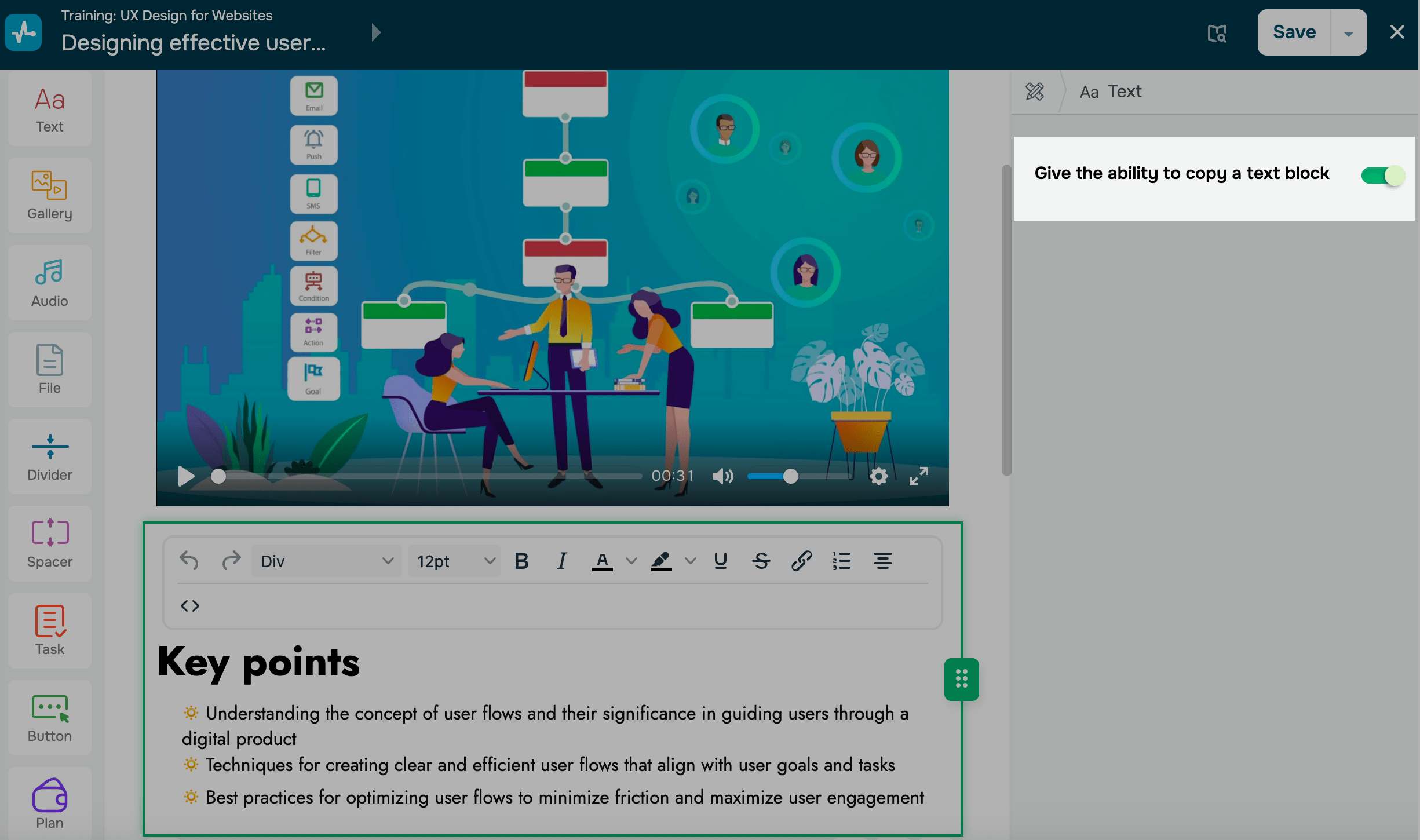Screen dimensions: 1420x840
Task: Click the Bold formatting icon
Action: click(x=521, y=561)
